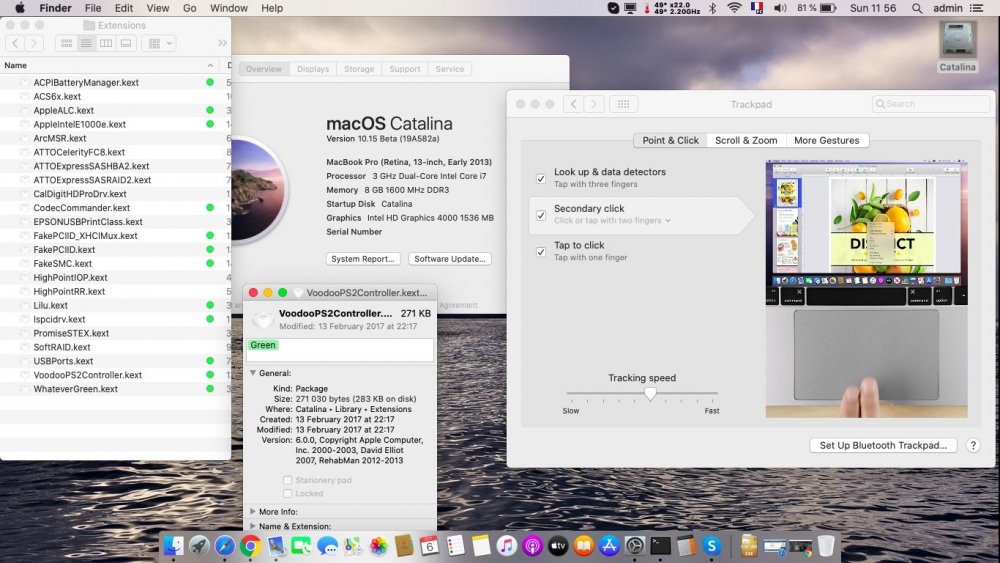1000x563 pixels.
Task: Launch Terminal from the Dock
Action: [660, 546]
